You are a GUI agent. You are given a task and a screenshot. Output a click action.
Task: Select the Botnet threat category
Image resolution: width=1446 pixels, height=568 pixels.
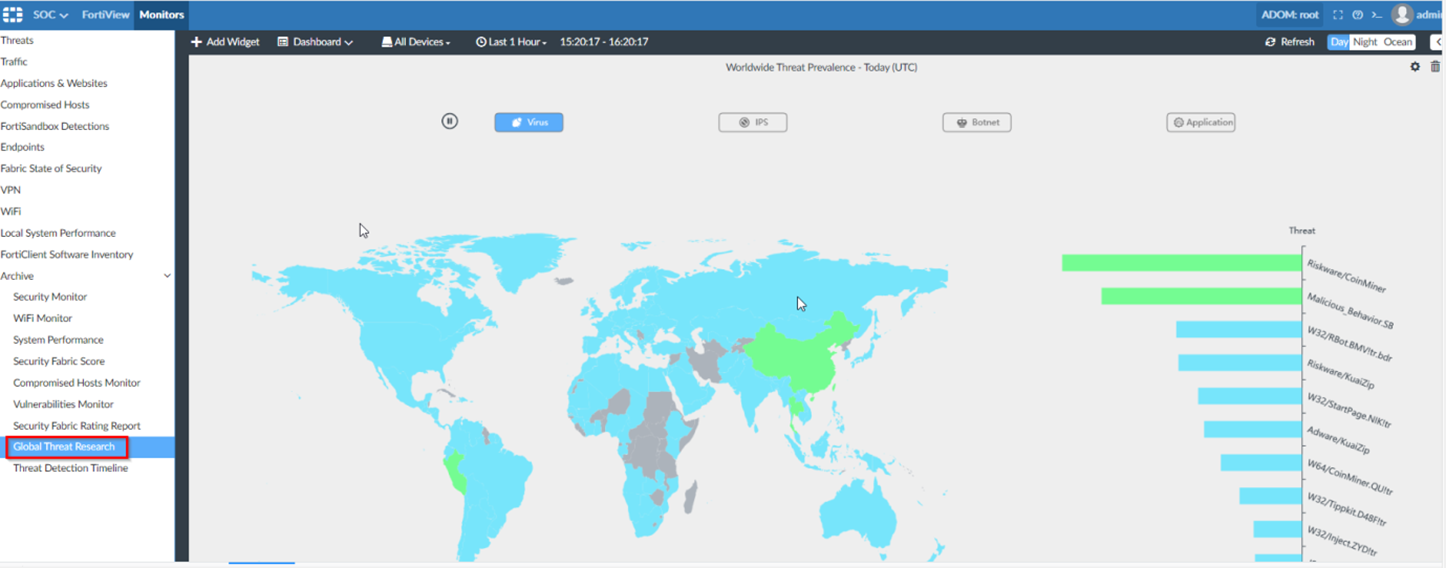click(x=977, y=122)
